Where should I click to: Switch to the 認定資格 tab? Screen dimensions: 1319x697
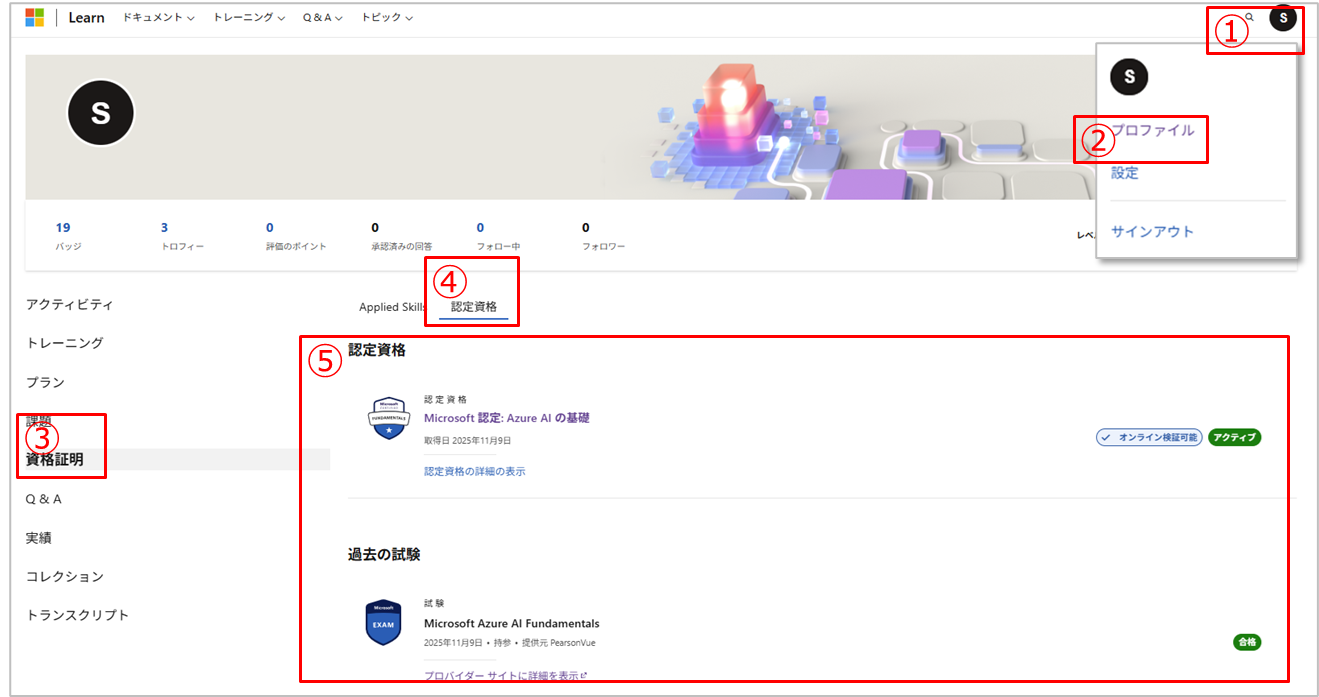pyautogui.click(x=473, y=307)
